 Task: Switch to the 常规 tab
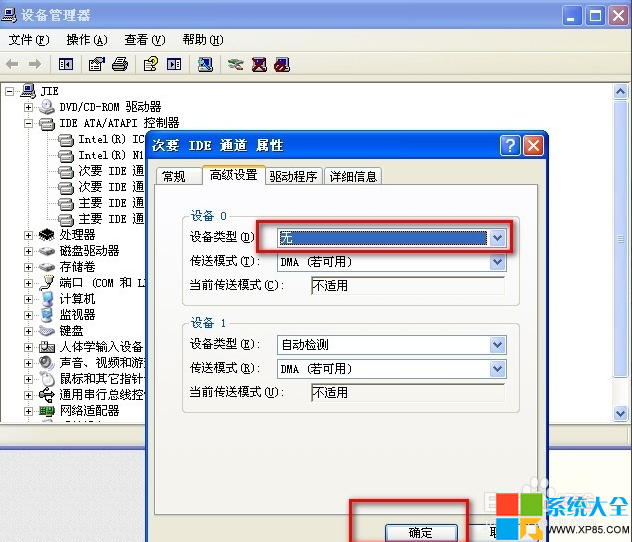pyautogui.click(x=173, y=177)
